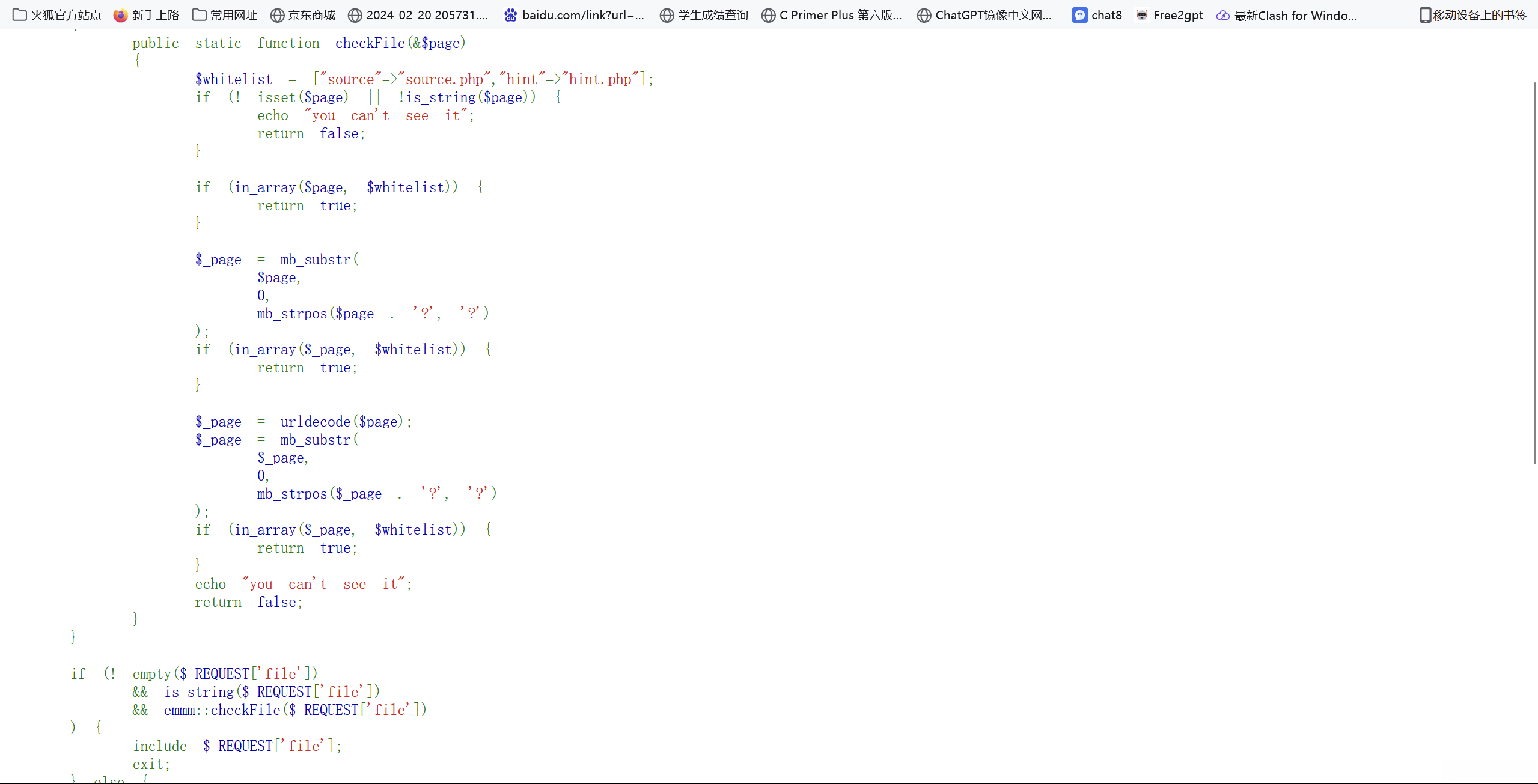Open the ChatGPT镜像中文网 bookmark
This screenshot has height=784, width=1538.
point(984,15)
